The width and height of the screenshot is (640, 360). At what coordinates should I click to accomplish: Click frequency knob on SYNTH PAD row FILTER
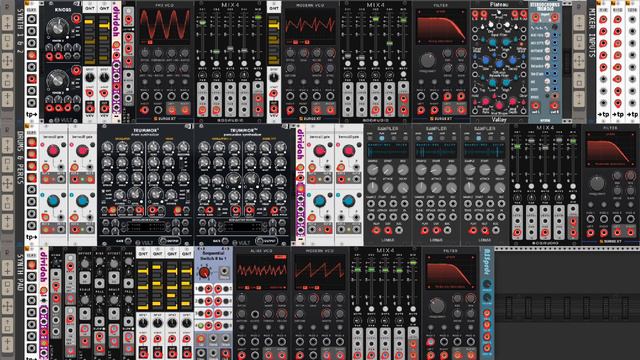click(x=436, y=306)
